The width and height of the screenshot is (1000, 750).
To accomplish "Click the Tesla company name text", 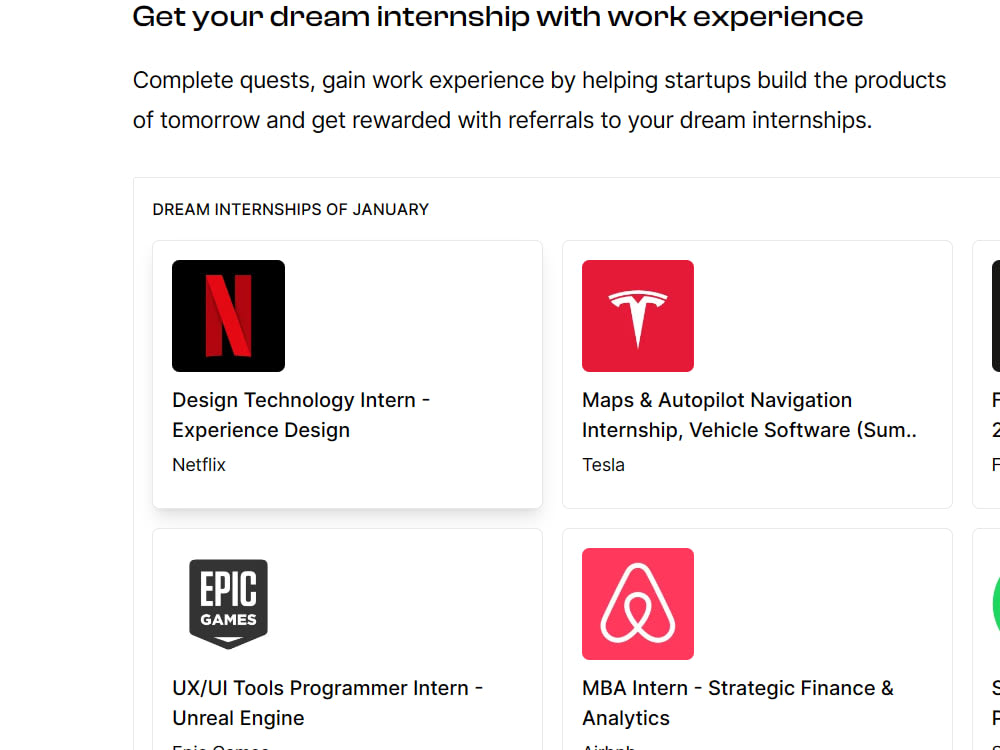I will [x=603, y=464].
